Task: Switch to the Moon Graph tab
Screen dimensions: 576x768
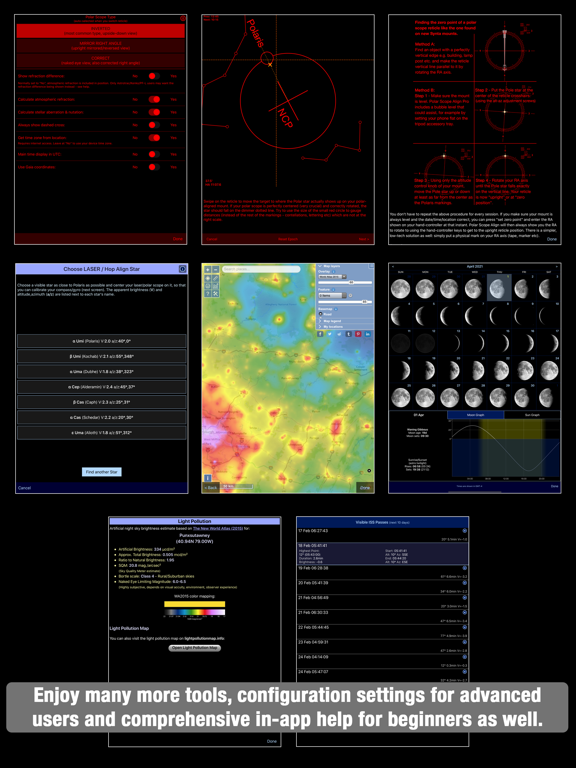Action: [x=475, y=415]
